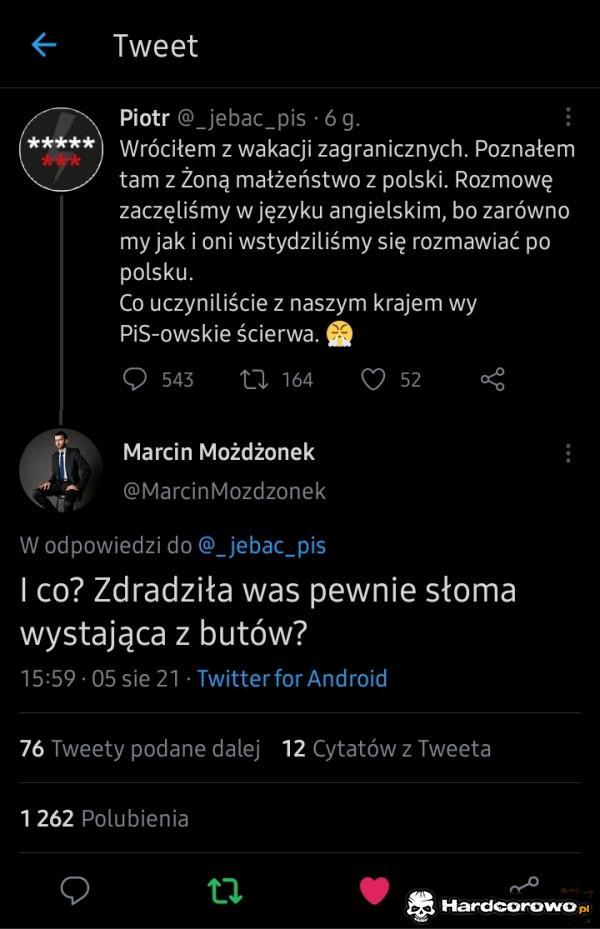The width and height of the screenshot is (600, 929).
Task: View the 76 Tweety podane dalej list
Action: tap(140, 748)
